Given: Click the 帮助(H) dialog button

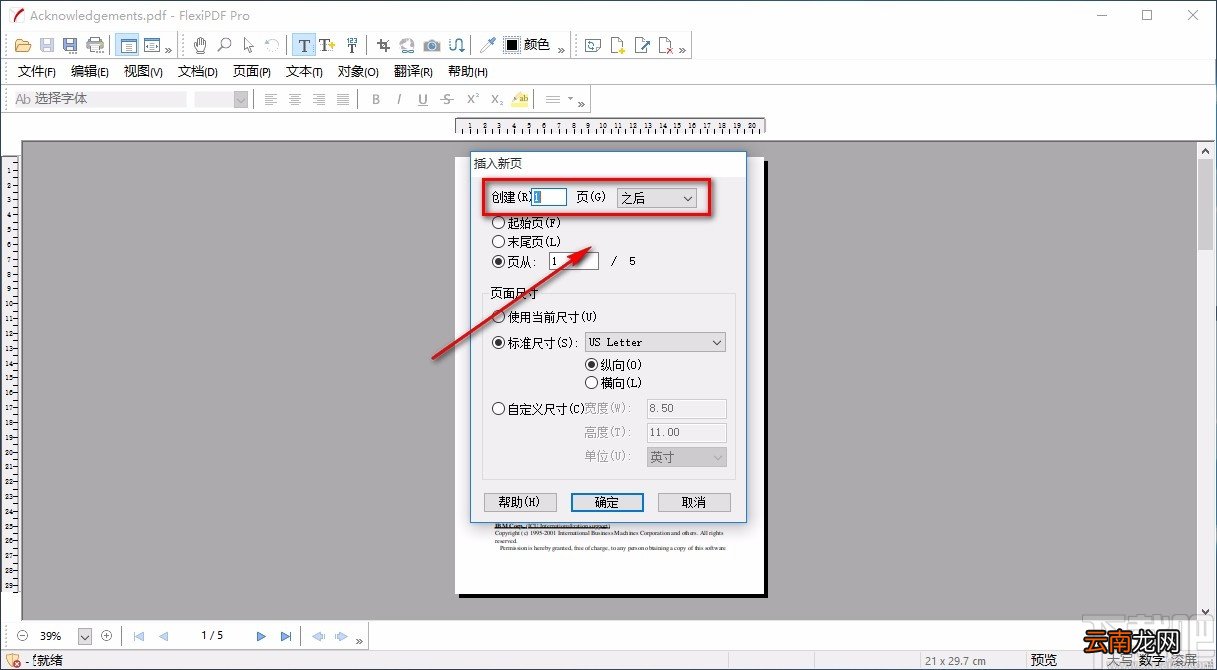Looking at the screenshot, I should (x=520, y=502).
